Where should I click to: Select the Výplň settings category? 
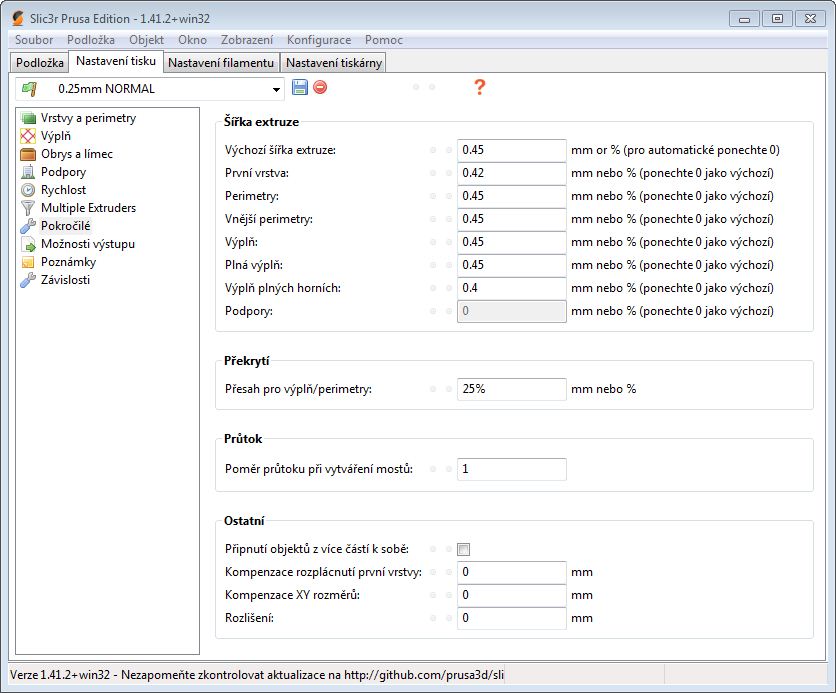[55, 136]
